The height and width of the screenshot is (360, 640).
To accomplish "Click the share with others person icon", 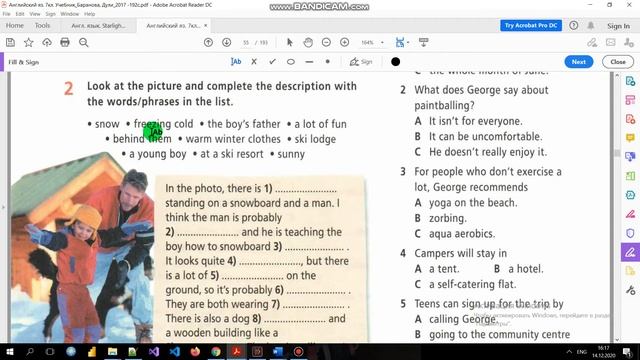I will [629, 42].
